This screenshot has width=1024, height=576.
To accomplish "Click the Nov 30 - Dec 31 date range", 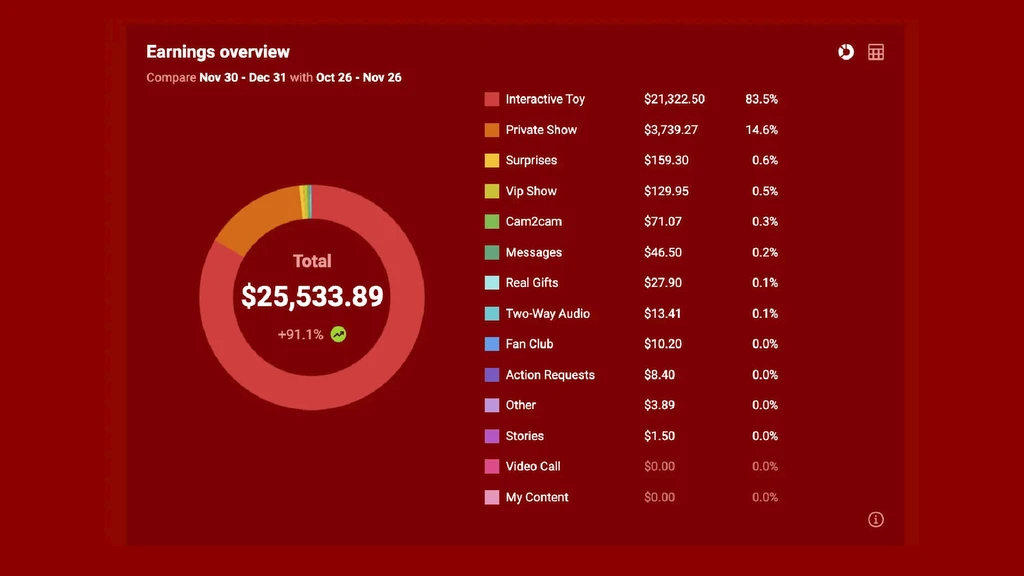I will [x=242, y=77].
